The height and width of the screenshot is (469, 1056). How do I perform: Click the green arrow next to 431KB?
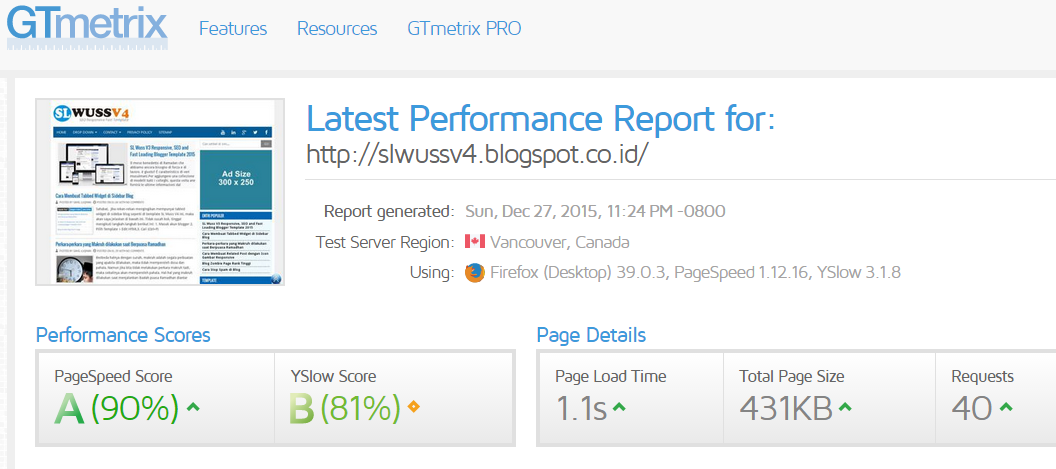(x=845, y=407)
